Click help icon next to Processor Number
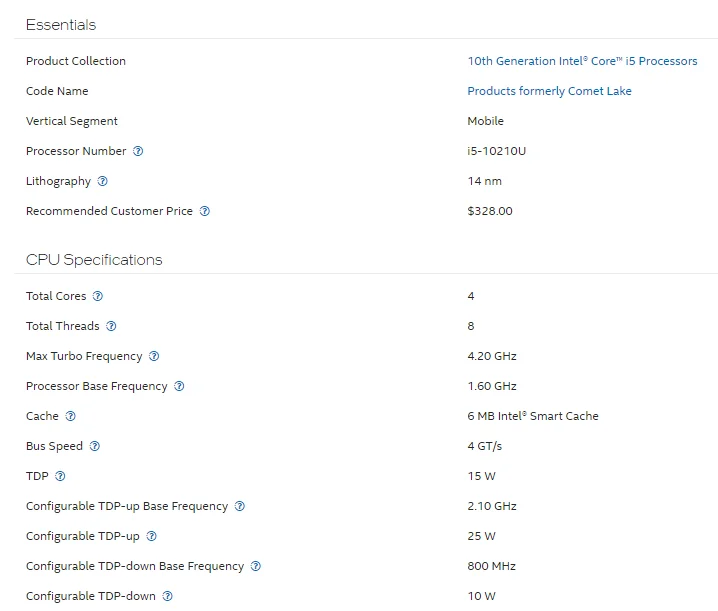Image resolution: width=718 pixels, height=611 pixels. pos(138,151)
